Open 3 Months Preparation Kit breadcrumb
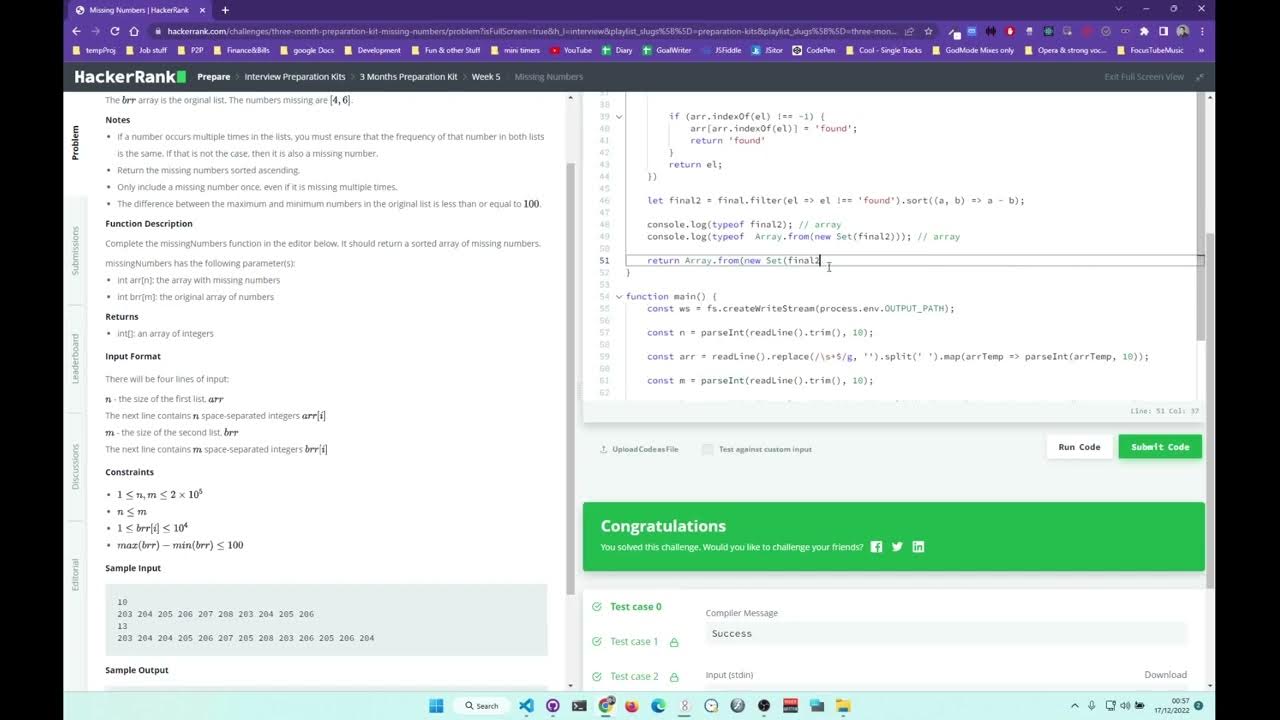 tap(408, 77)
